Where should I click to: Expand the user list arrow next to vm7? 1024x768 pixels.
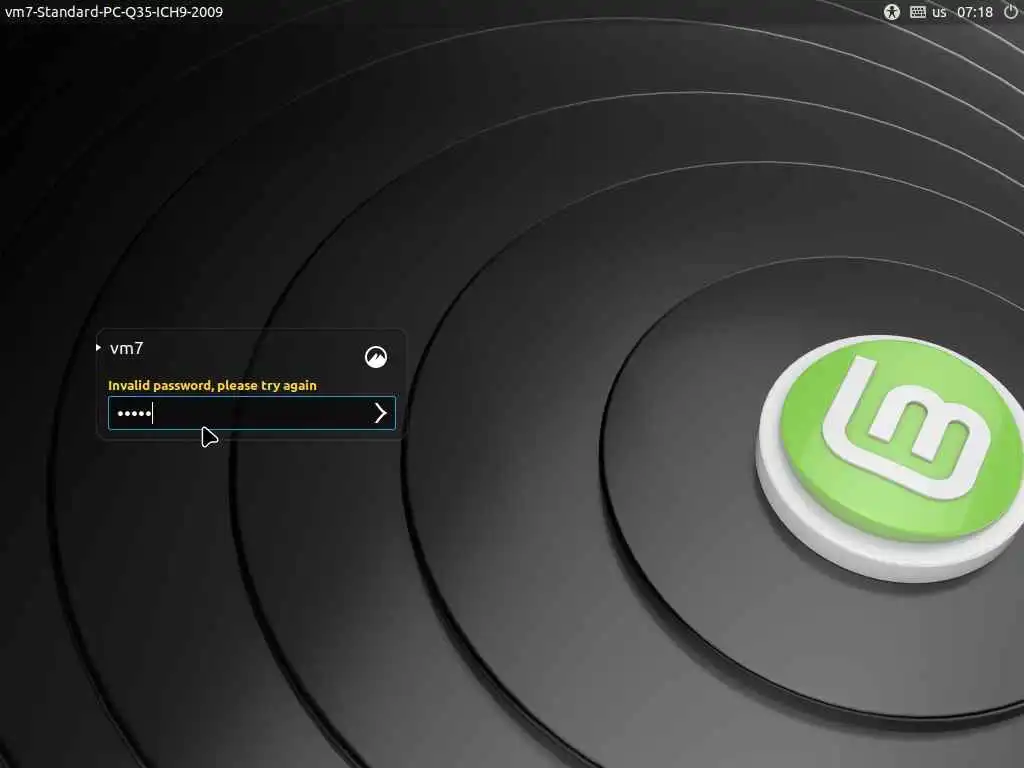[98, 347]
